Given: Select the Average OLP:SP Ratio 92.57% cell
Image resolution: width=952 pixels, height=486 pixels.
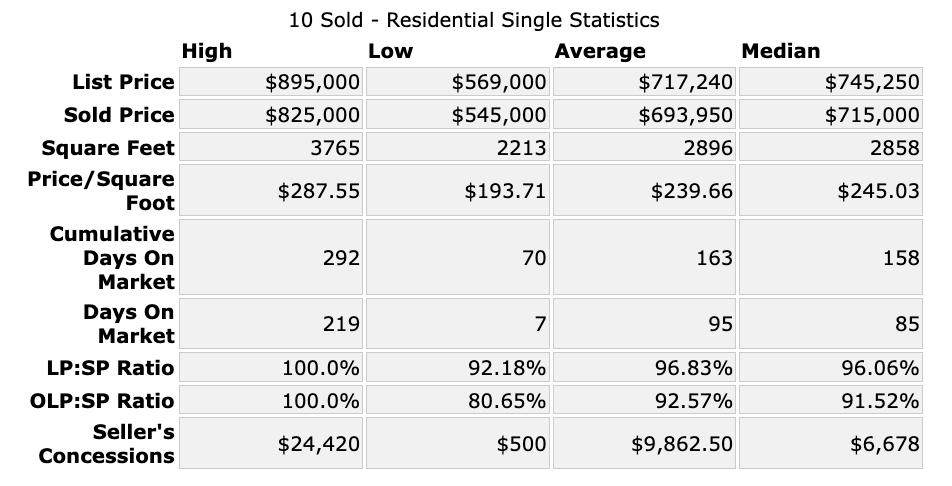Looking at the screenshot, I should click(x=644, y=401).
